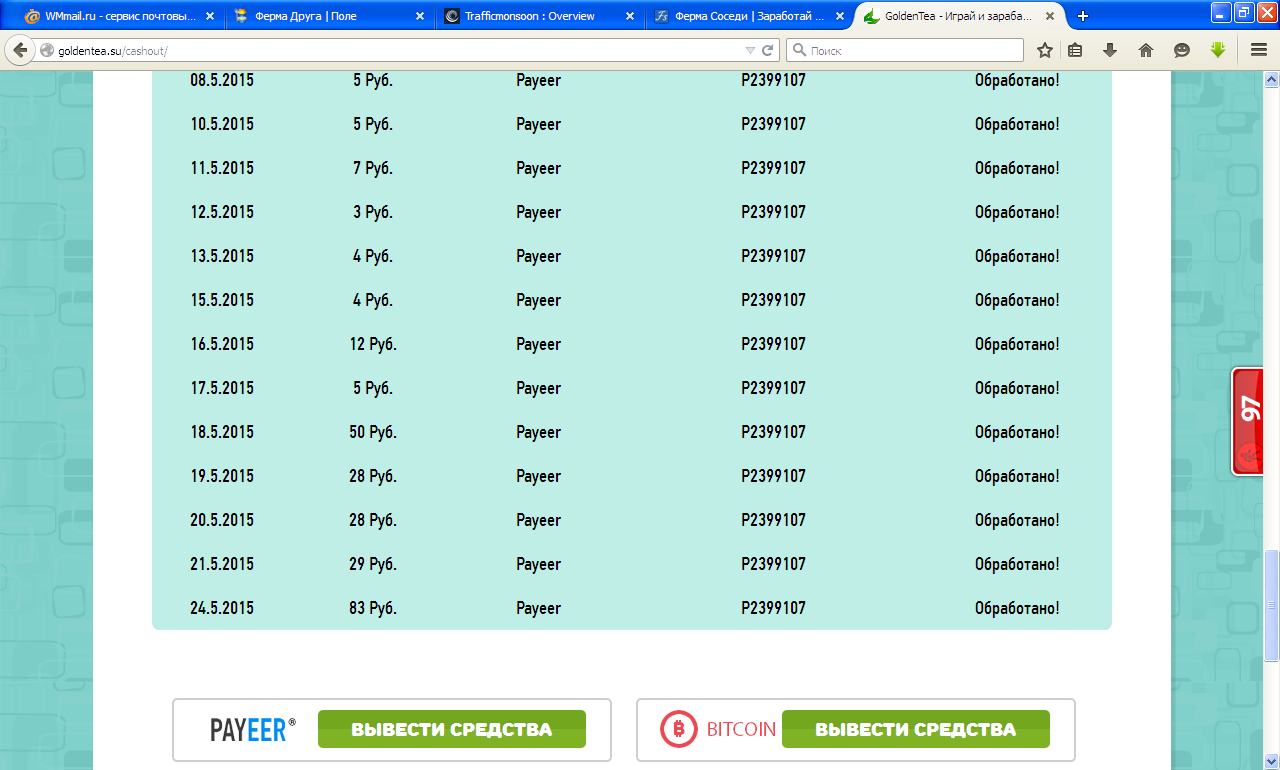Select the date 16.5.2015
This screenshot has height=770, width=1280.
[x=222, y=344]
